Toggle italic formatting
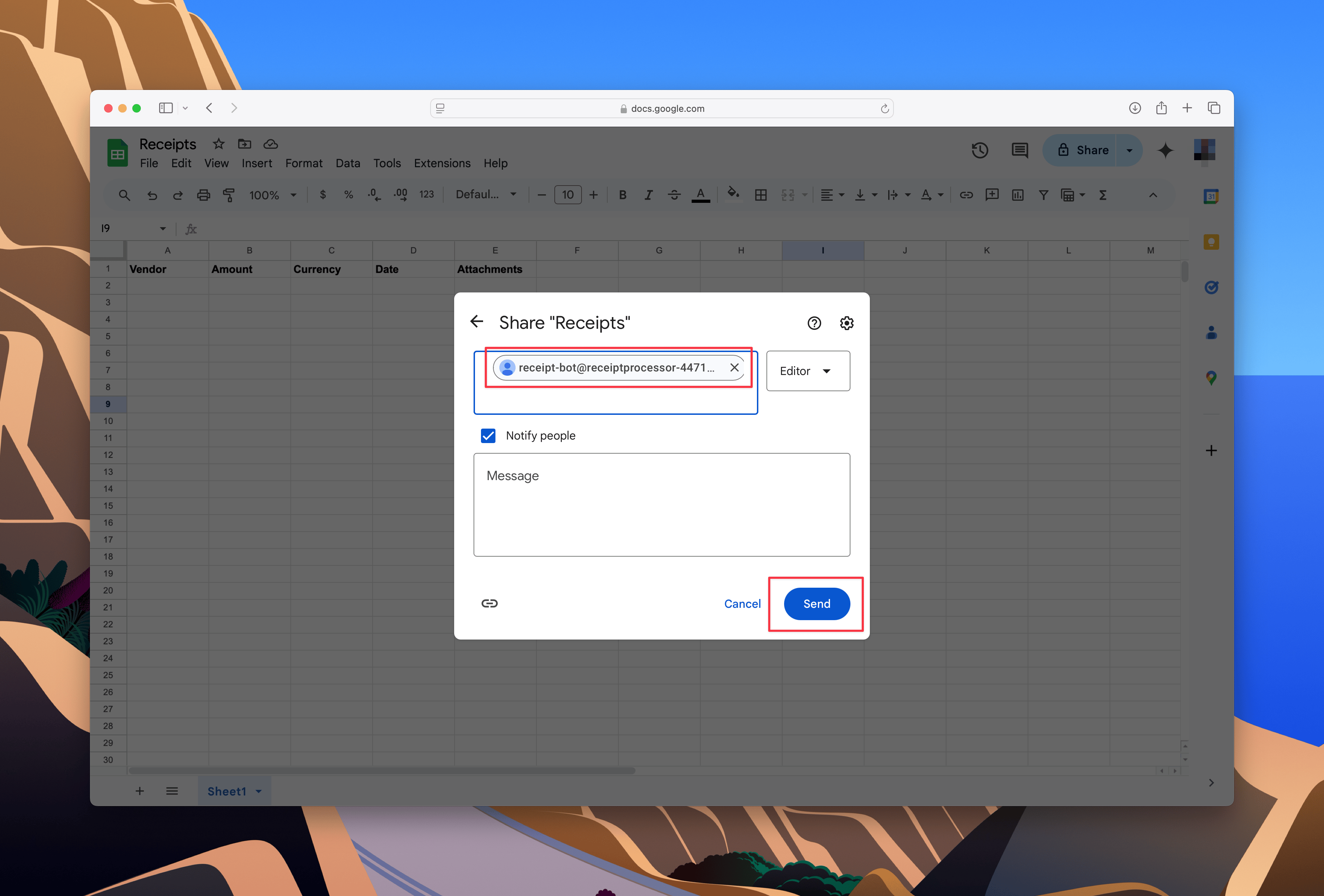 coord(648,195)
